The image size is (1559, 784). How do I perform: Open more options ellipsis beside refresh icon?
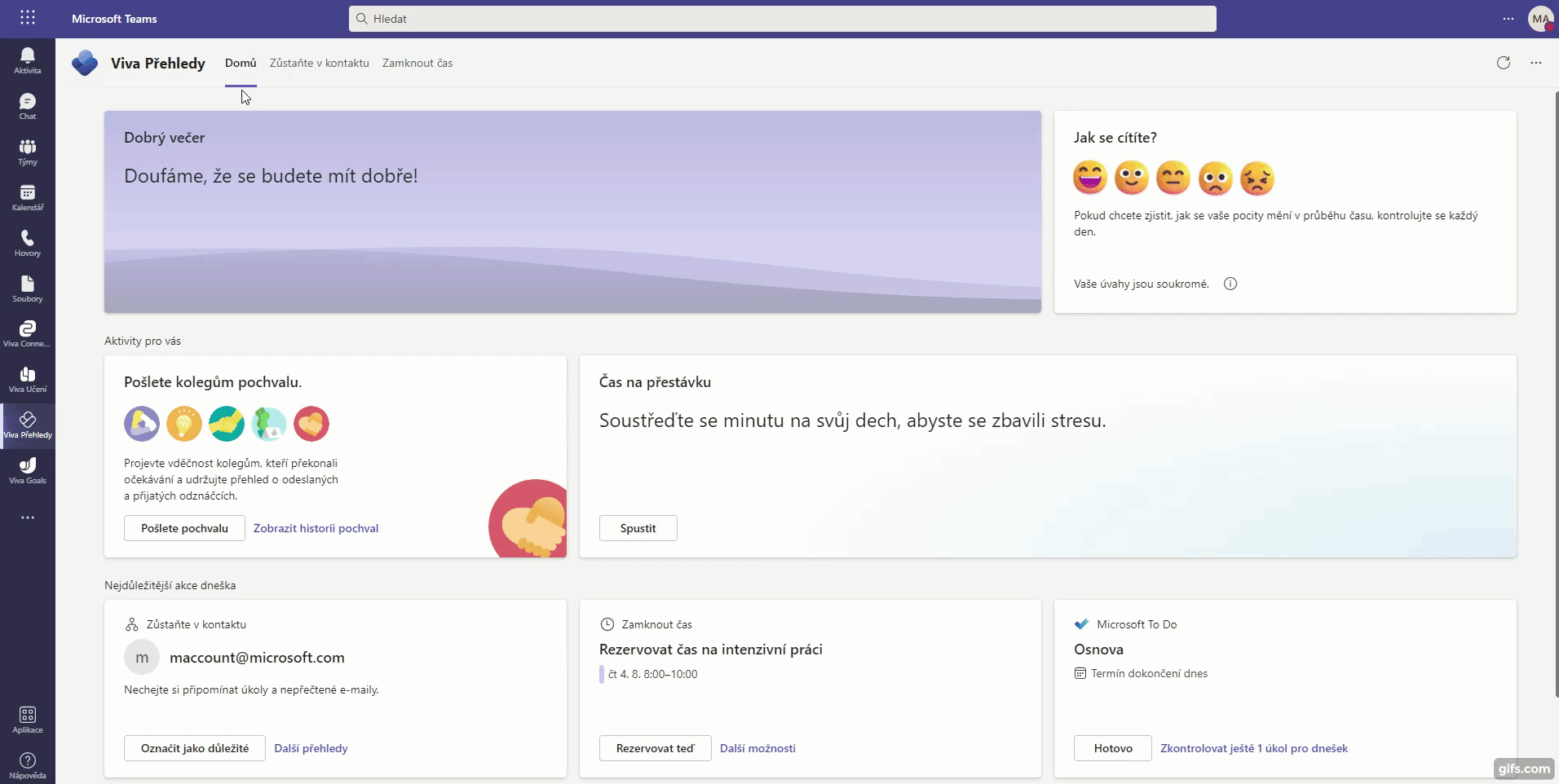tap(1536, 63)
